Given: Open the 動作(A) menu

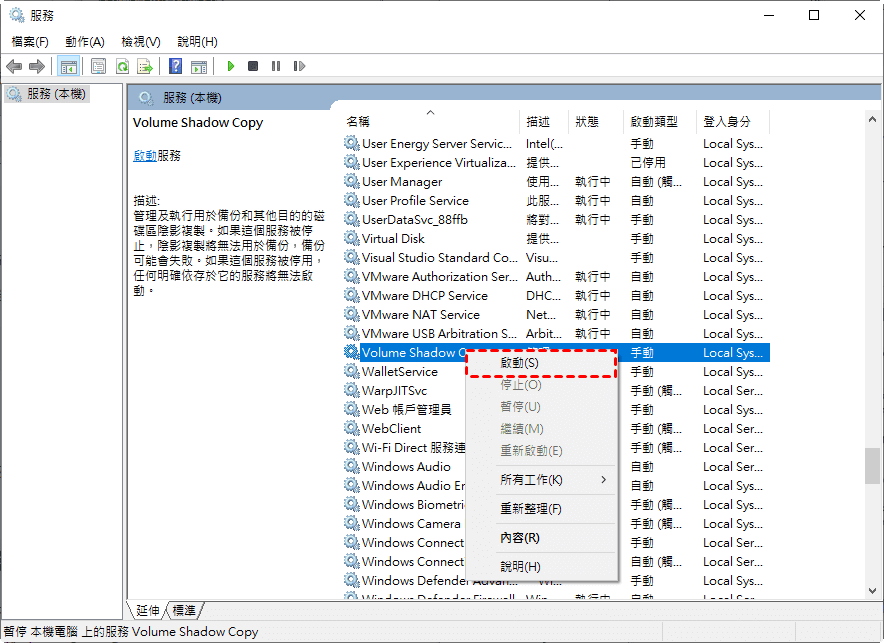Looking at the screenshot, I should [85, 42].
